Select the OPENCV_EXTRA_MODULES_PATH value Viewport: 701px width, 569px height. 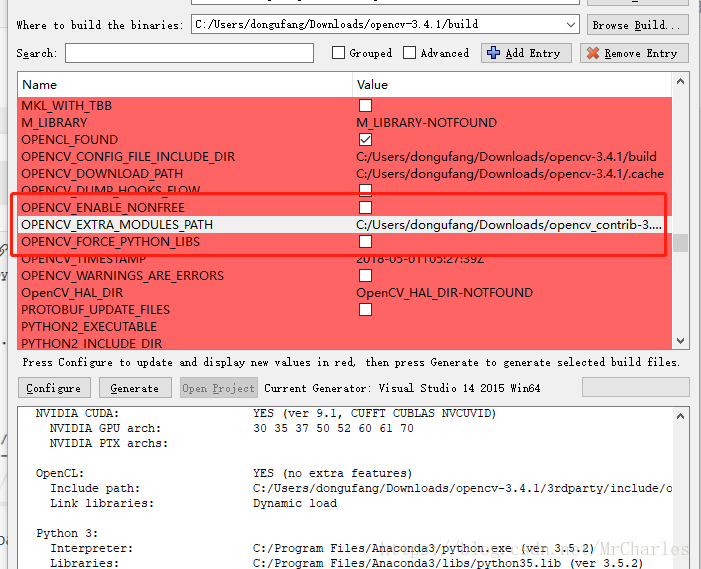pos(509,224)
